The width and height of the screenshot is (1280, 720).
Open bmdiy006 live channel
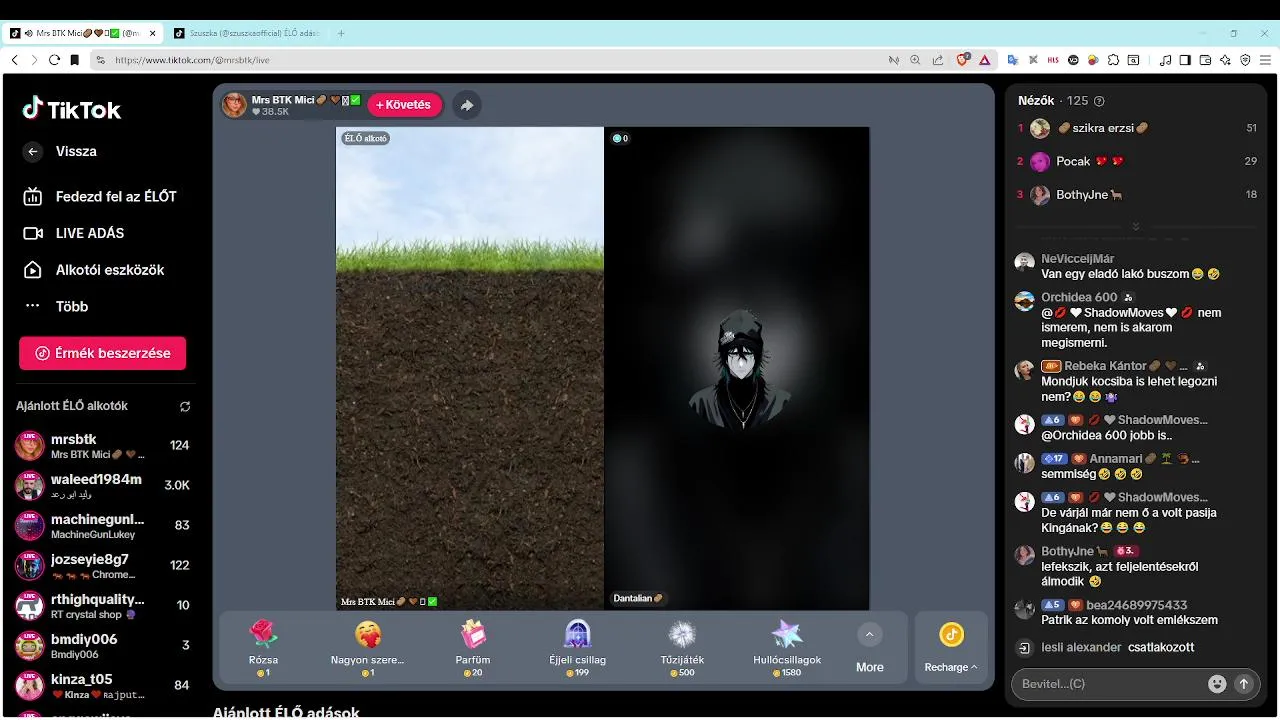click(102, 646)
